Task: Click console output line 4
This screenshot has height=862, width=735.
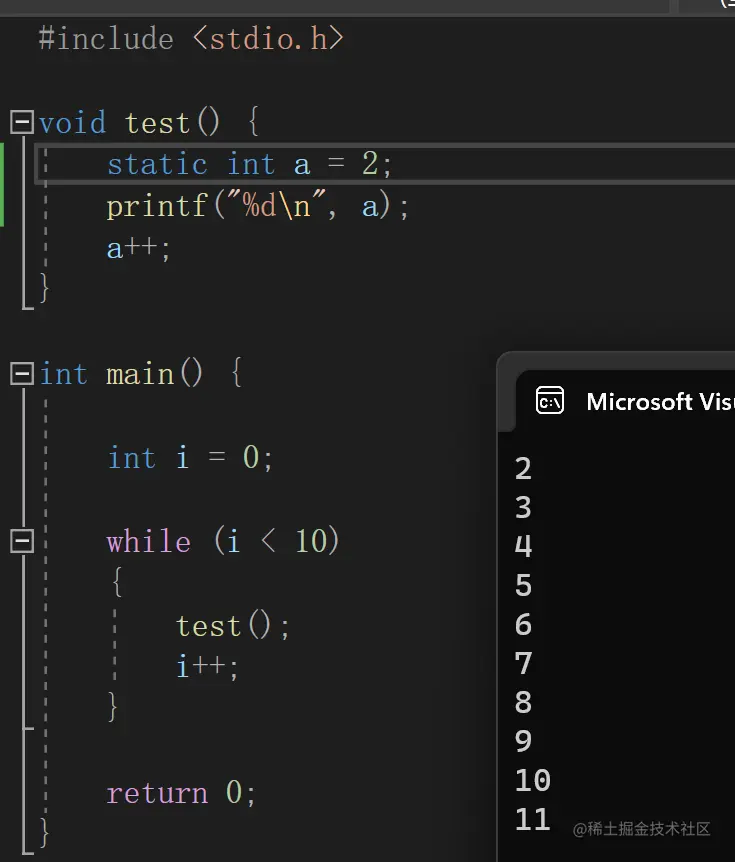Action: [523, 546]
